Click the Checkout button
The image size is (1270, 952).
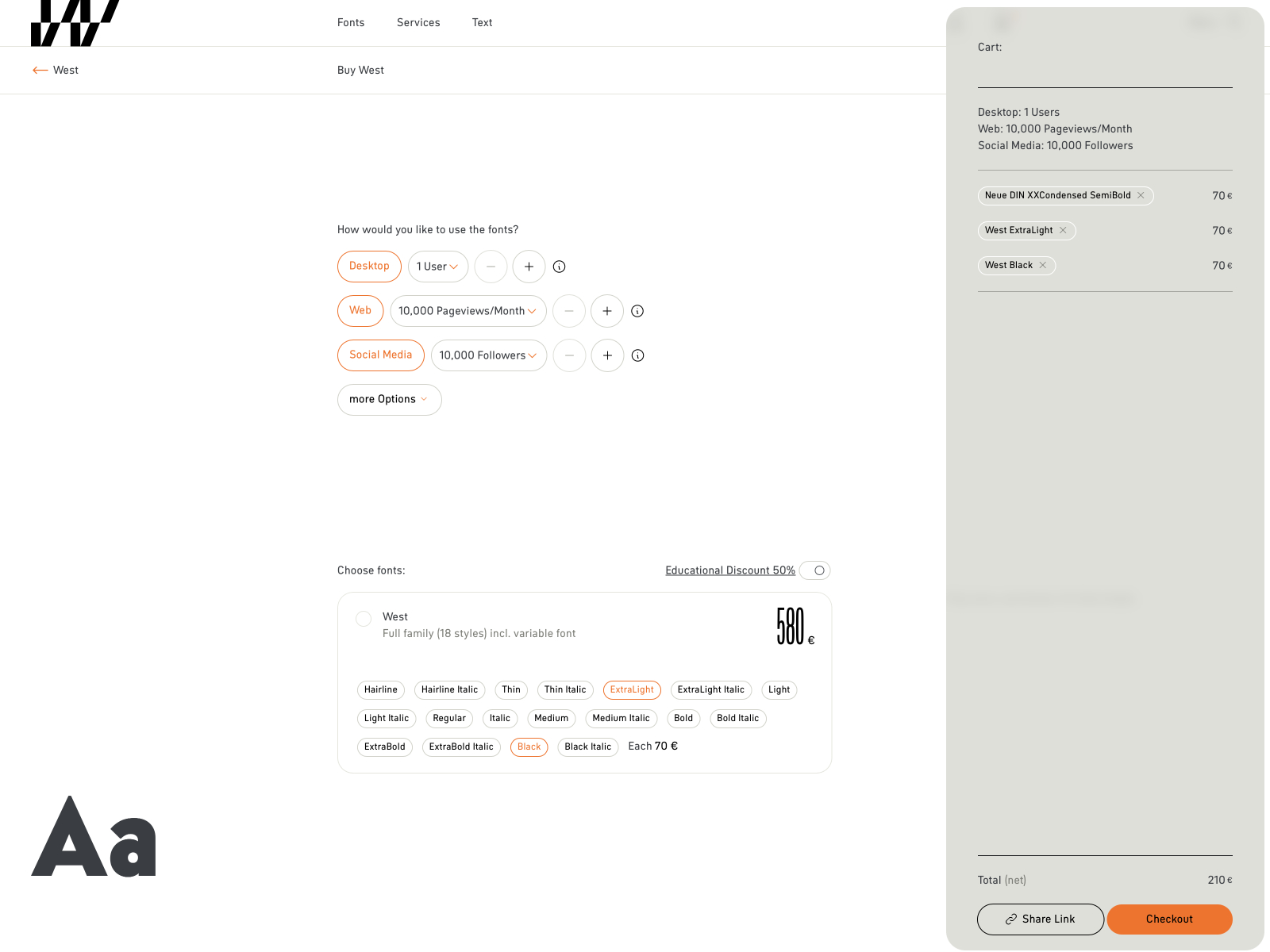pos(1170,919)
